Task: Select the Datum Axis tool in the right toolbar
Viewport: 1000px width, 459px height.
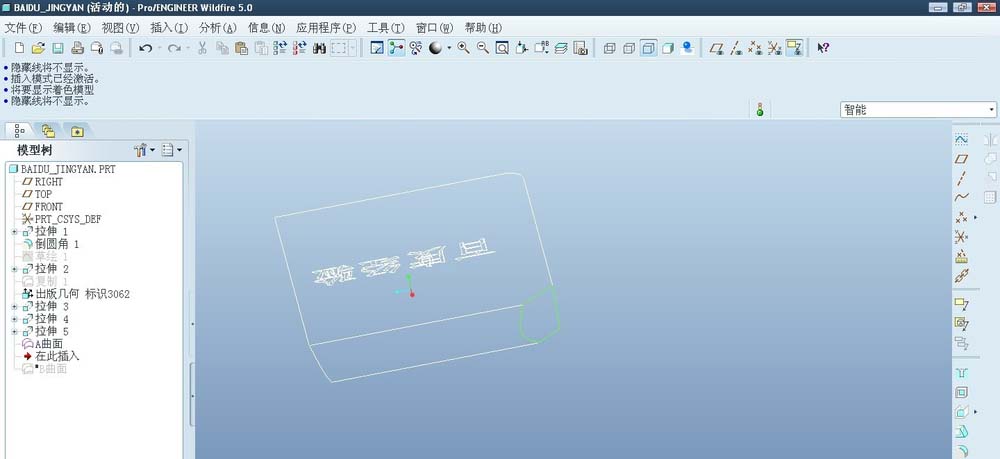Action: (x=961, y=178)
